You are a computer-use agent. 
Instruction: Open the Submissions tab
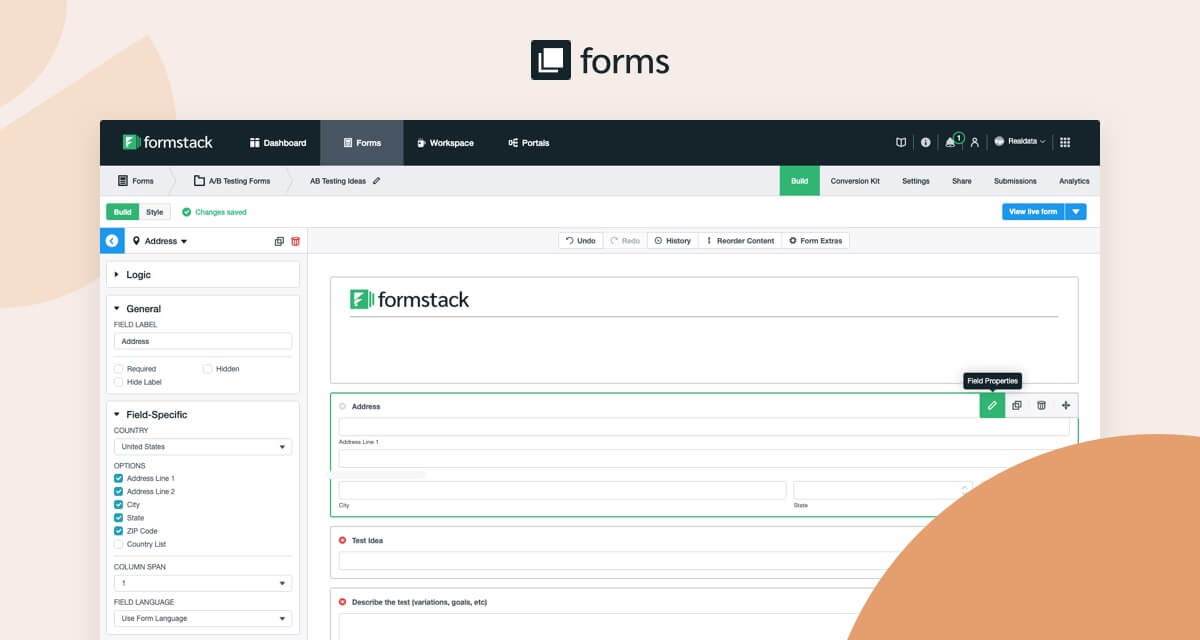point(1015,181)
